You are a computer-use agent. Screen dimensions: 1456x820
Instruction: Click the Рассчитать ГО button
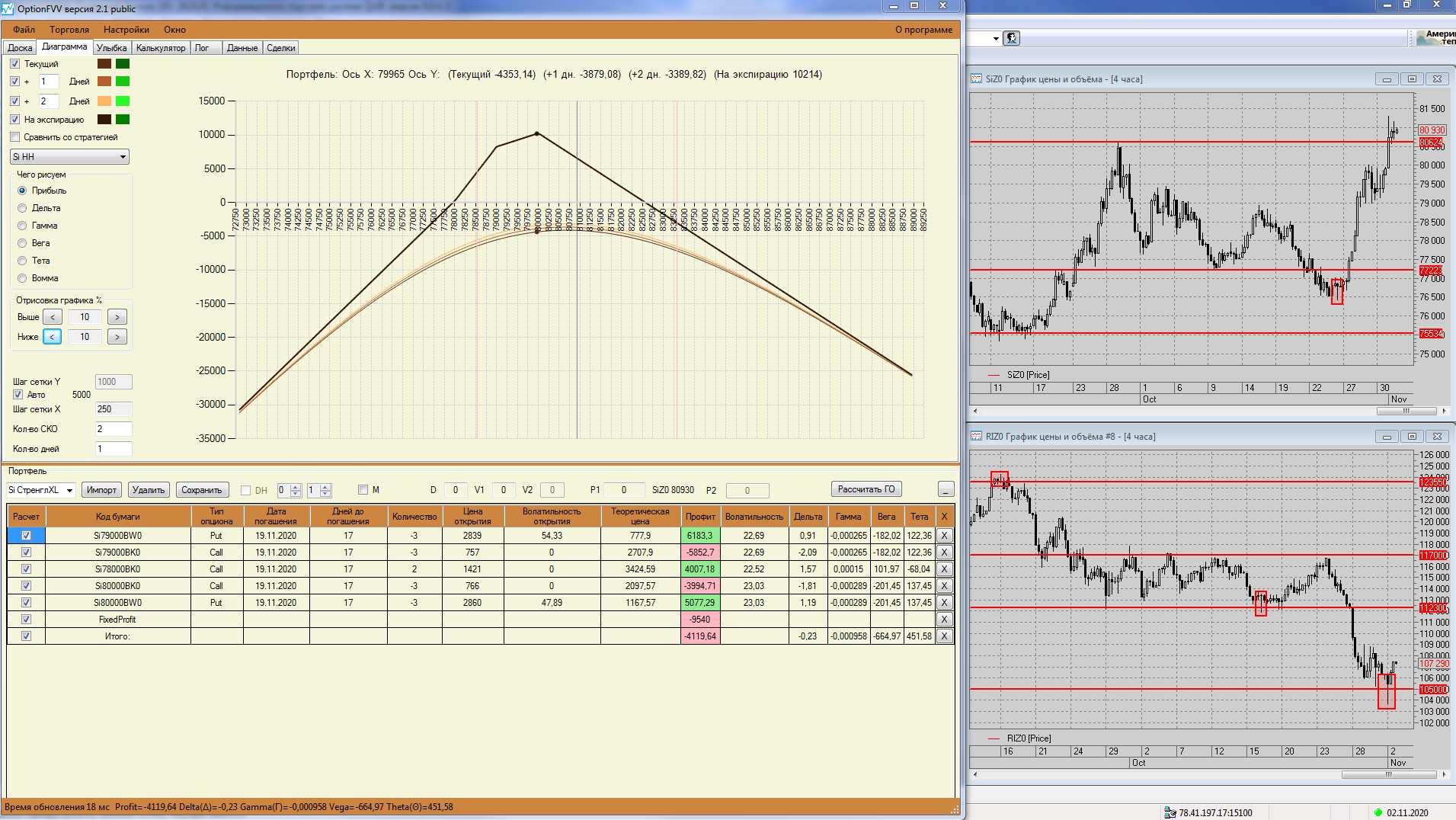coord(866,489)
